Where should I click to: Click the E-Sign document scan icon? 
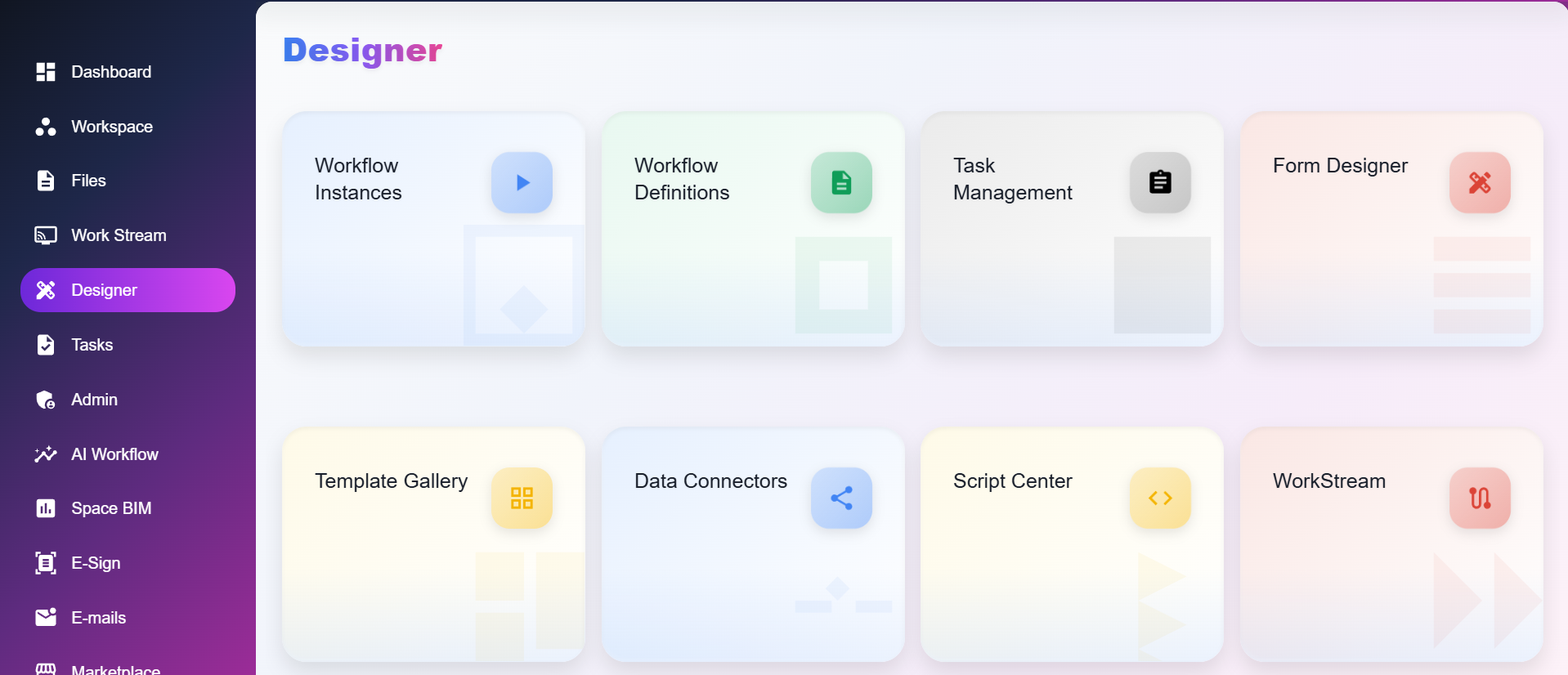click(x=46, y=563)
